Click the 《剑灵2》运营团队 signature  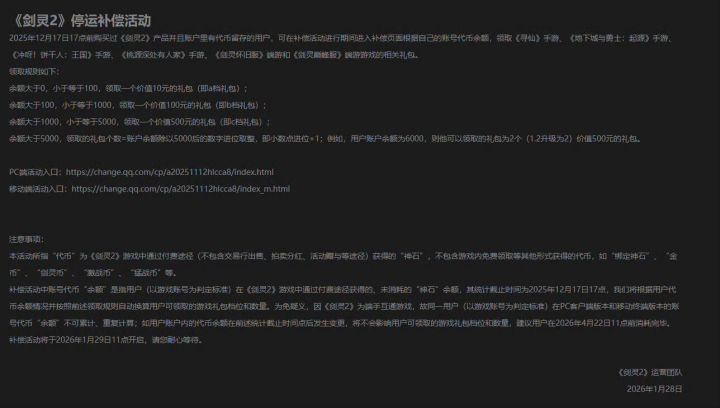tap(650, 372)
